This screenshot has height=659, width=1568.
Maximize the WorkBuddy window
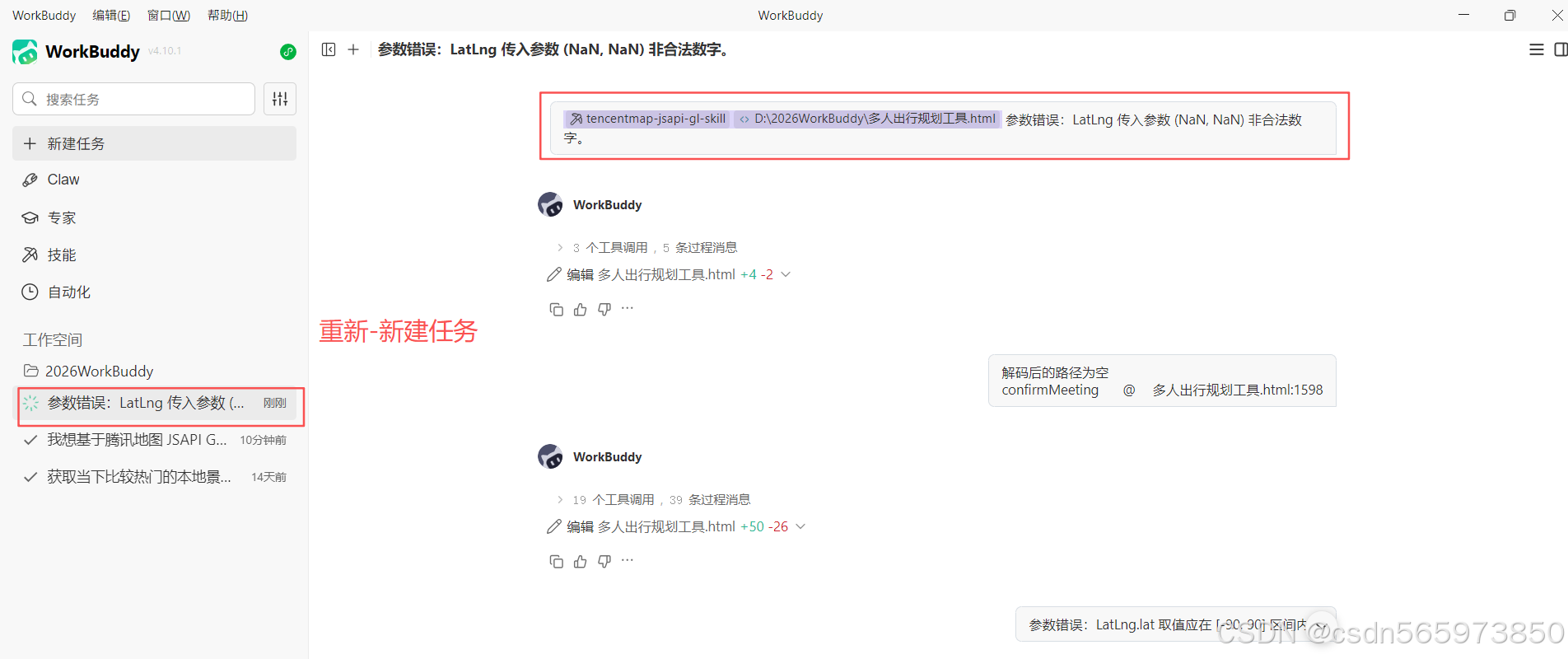pyautogui.click(x=1510, y=15)
